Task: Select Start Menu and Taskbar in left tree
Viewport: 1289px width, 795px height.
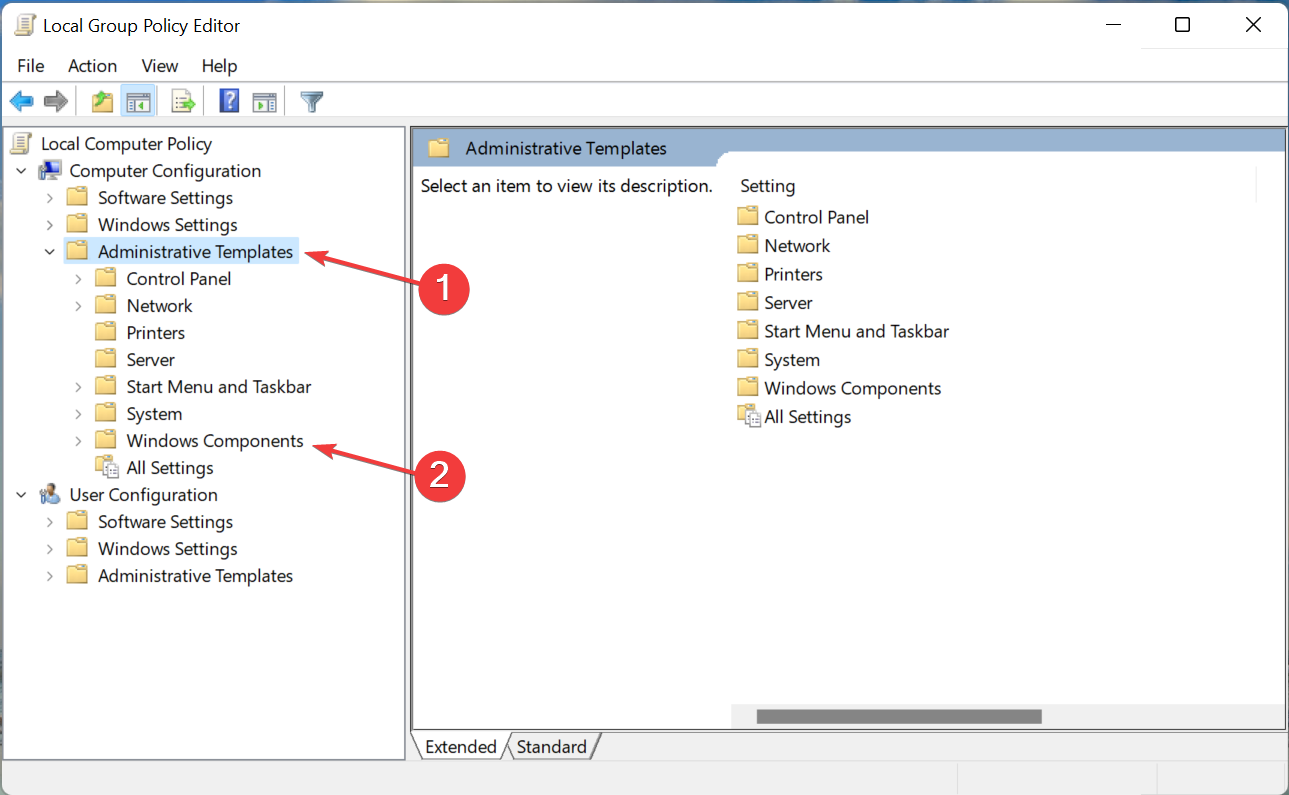Action: (219, 387)
